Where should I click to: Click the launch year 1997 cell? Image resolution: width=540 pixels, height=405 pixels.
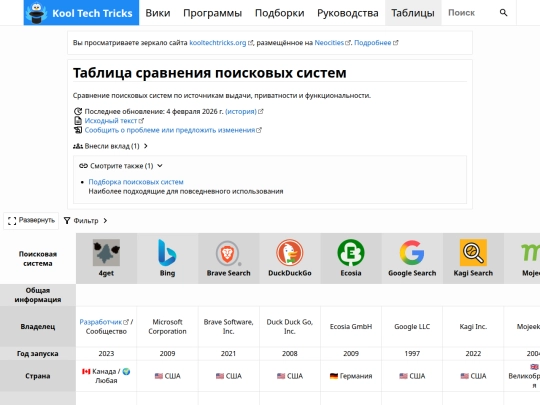point(412,353)
